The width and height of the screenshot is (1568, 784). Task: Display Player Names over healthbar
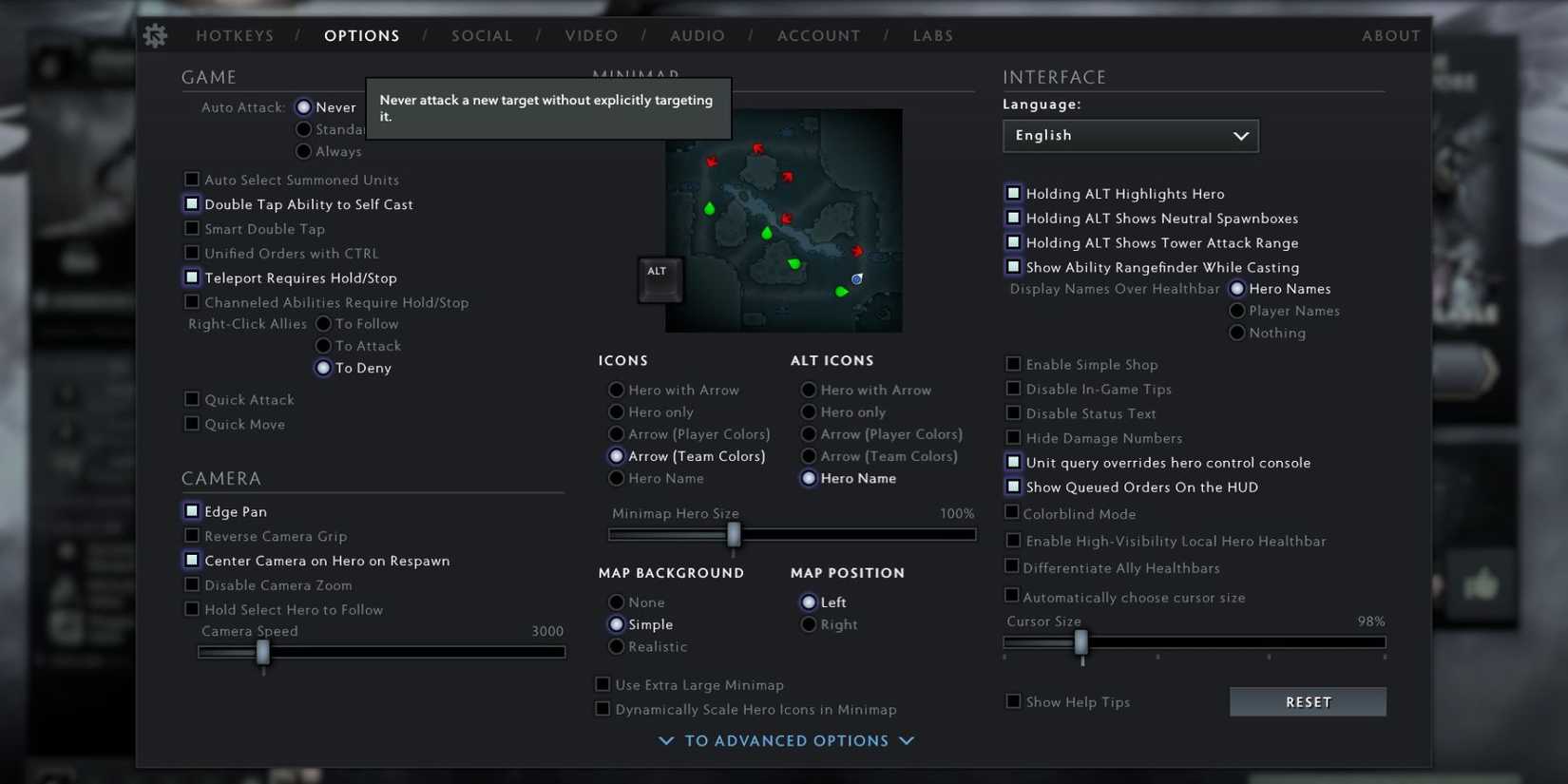coord(1237,311)
